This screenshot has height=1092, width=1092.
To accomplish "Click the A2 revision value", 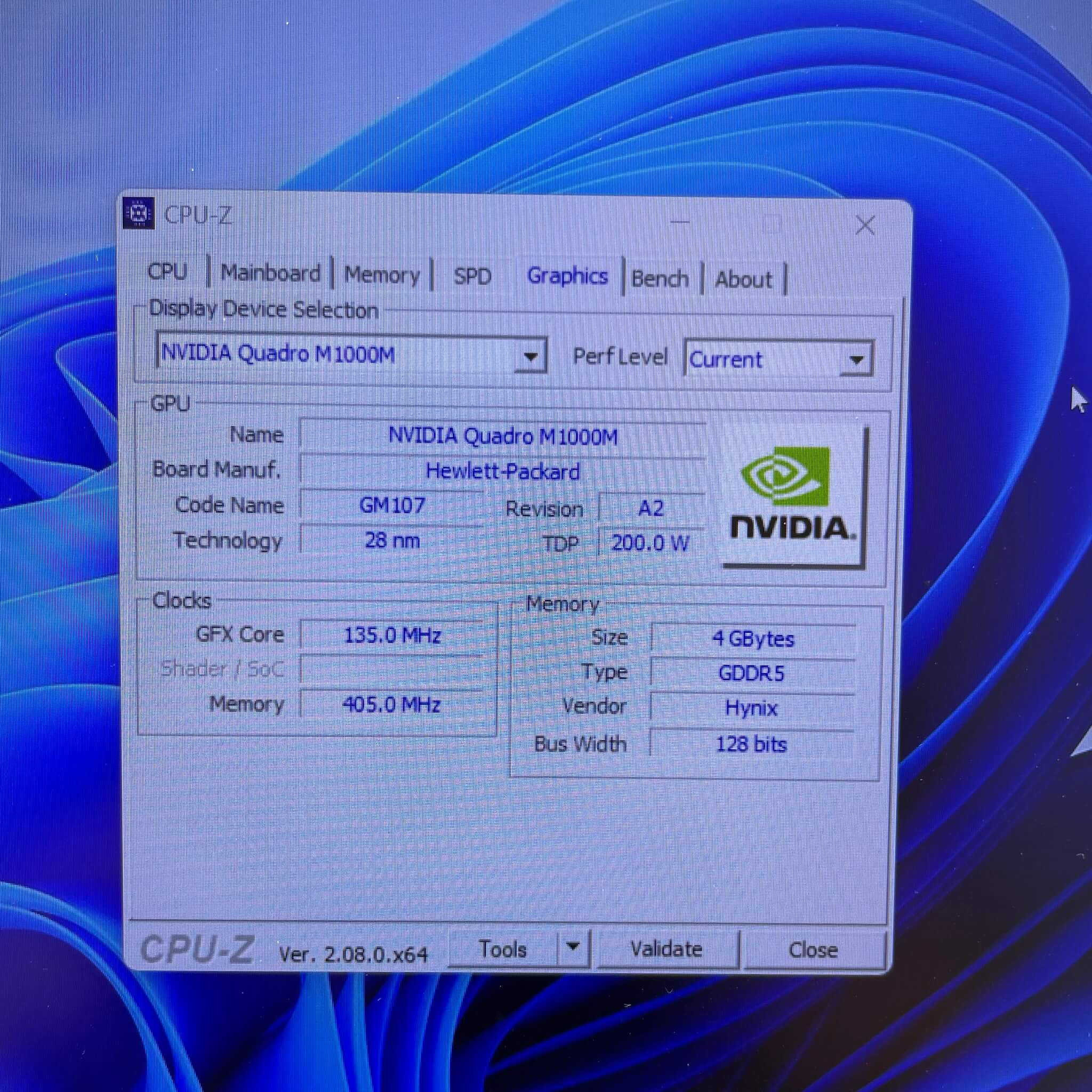I will [x=651, y=509].
